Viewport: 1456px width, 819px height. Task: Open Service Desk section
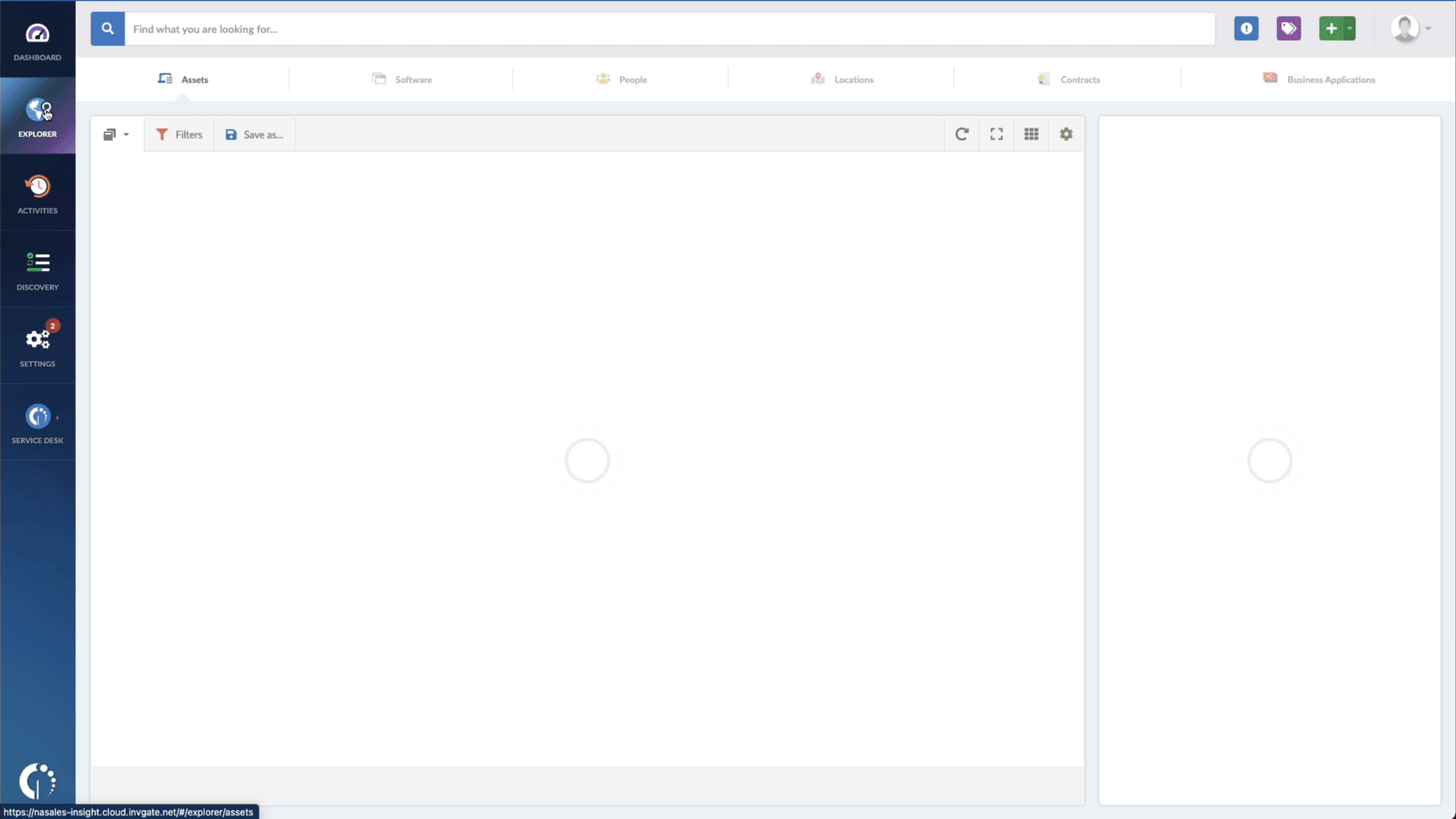click(37, 423)
